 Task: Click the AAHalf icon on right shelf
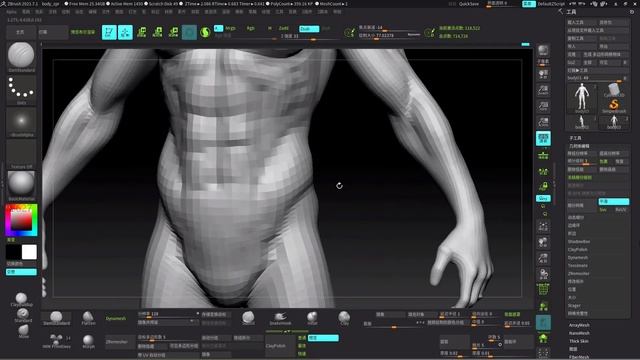click(x=543, y=122)
